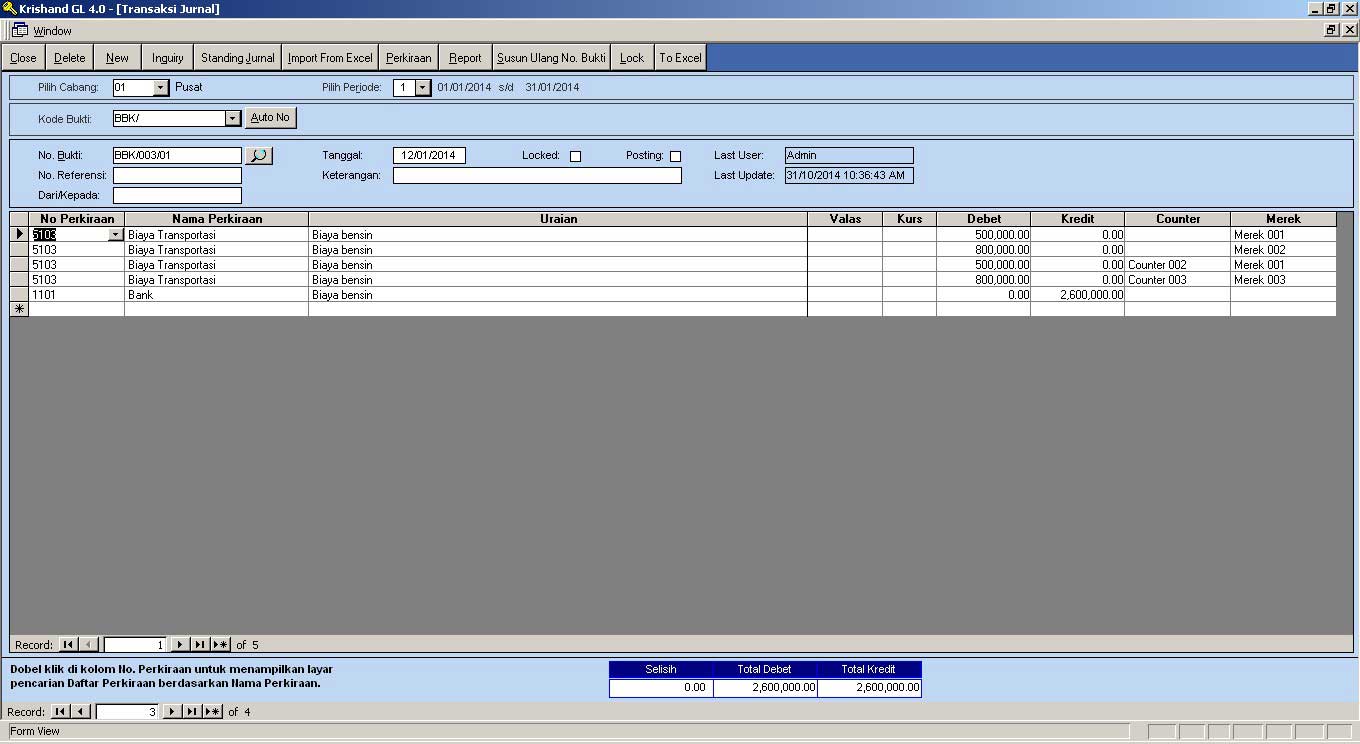Click the Close toolbar button
This screenshot has width=1360, height=744.
(x=23, y=58)
